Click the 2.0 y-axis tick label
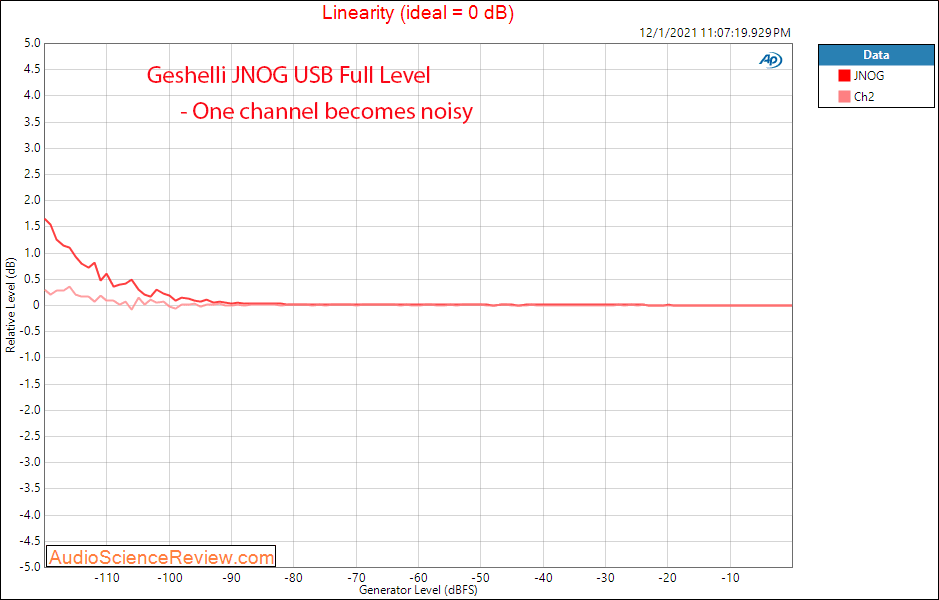Image resolution: width=939 pixels, height=600 pixels. pyautogui.click(x=33, y=200)
